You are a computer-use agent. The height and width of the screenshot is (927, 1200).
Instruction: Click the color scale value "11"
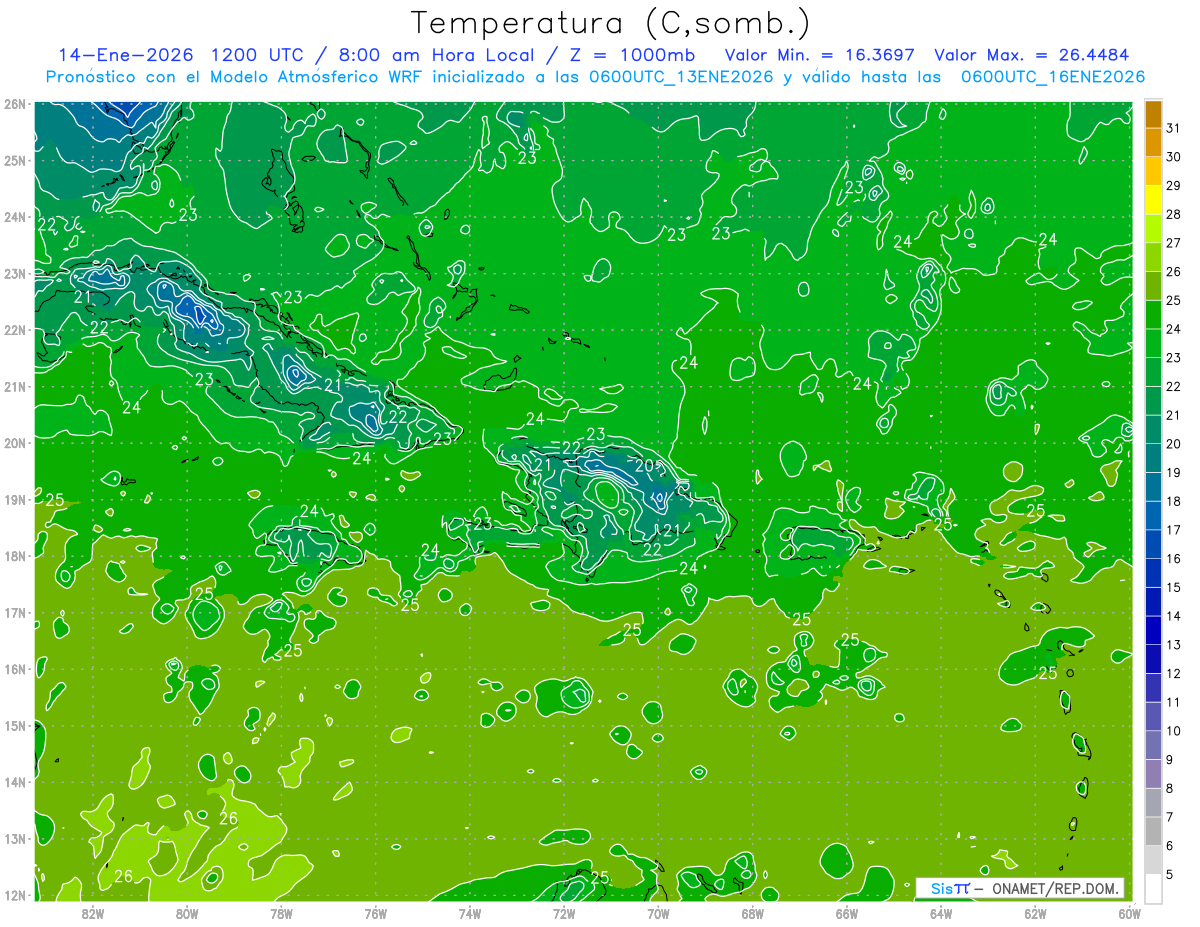1174,703
